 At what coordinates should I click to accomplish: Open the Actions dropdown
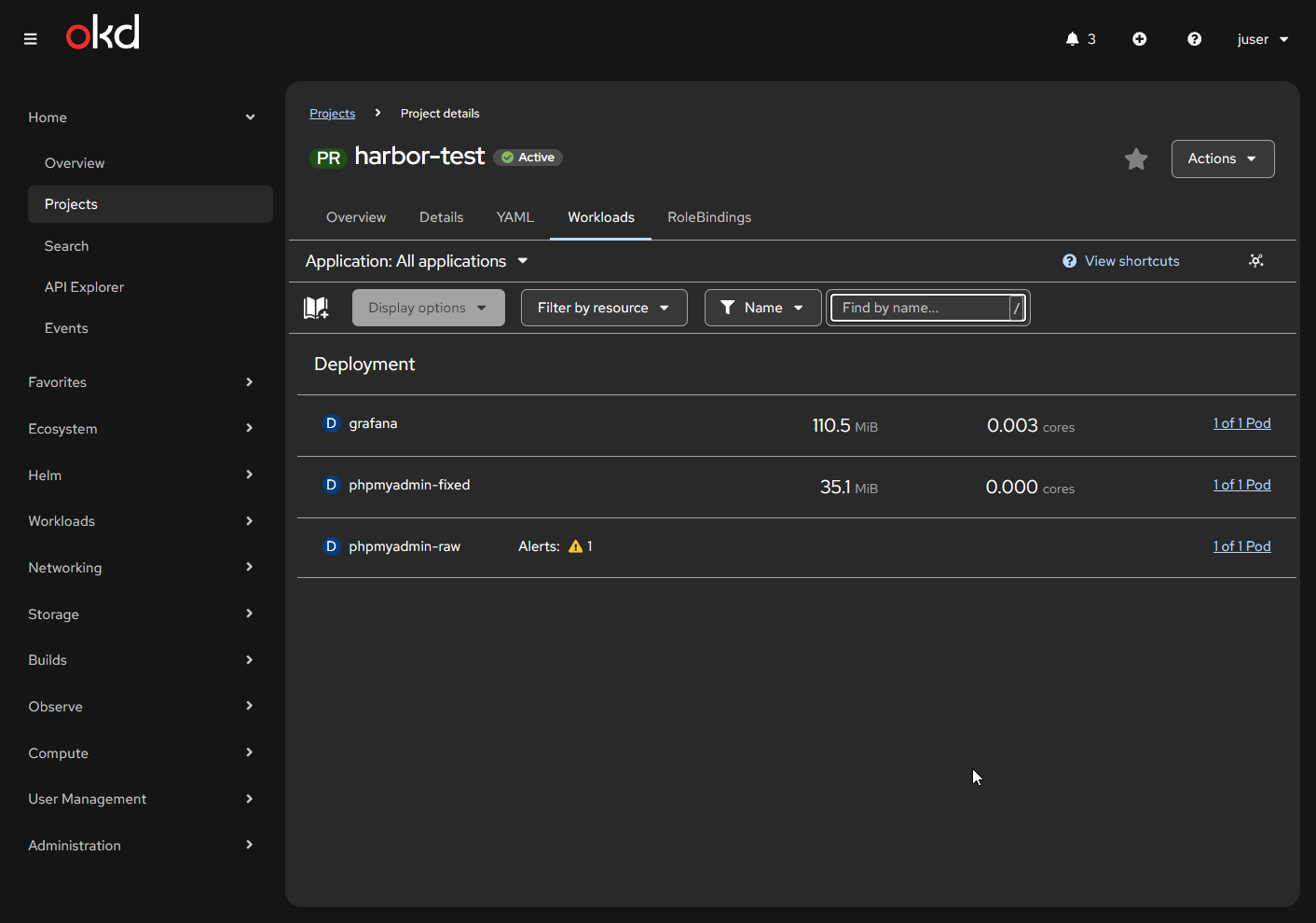pos(1222,158)
